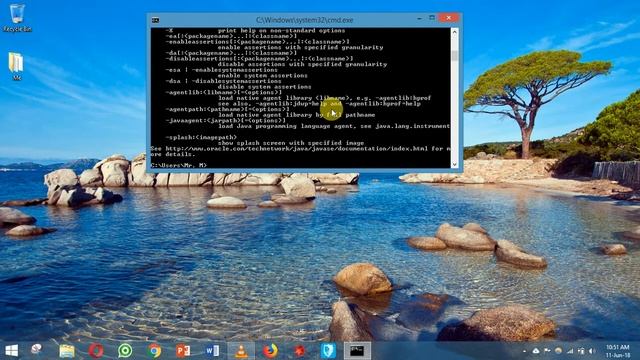Viewport: 640px width, 360px height.
Task: Open the green chat app taskbar icon
Action: point(125,351)
